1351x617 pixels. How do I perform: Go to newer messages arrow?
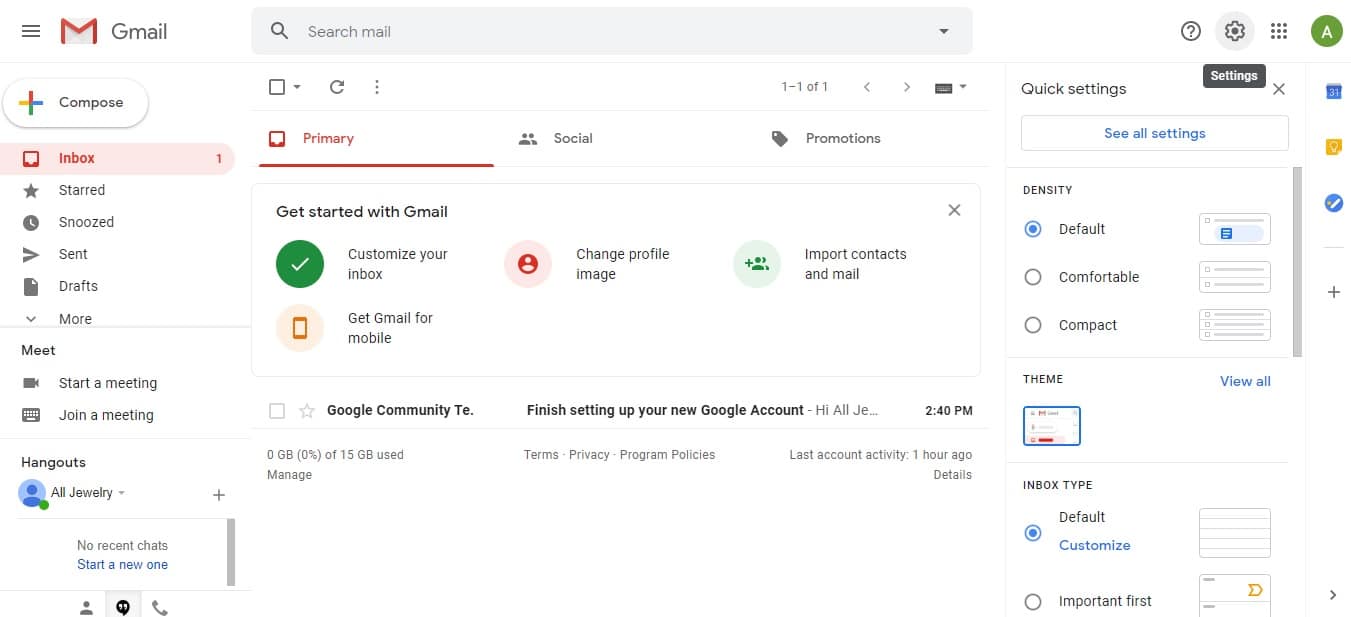click(x=867, y=87)
